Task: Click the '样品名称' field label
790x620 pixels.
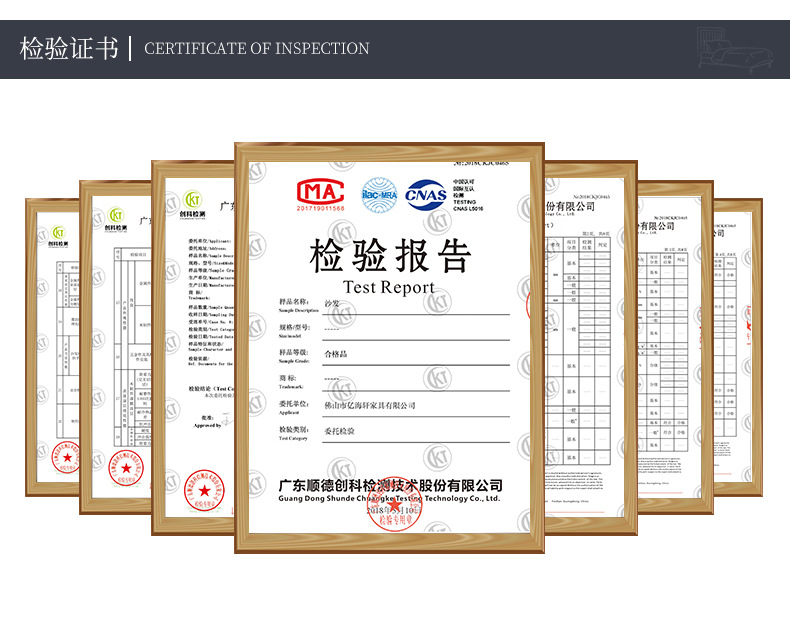Action: click(294, 302)
